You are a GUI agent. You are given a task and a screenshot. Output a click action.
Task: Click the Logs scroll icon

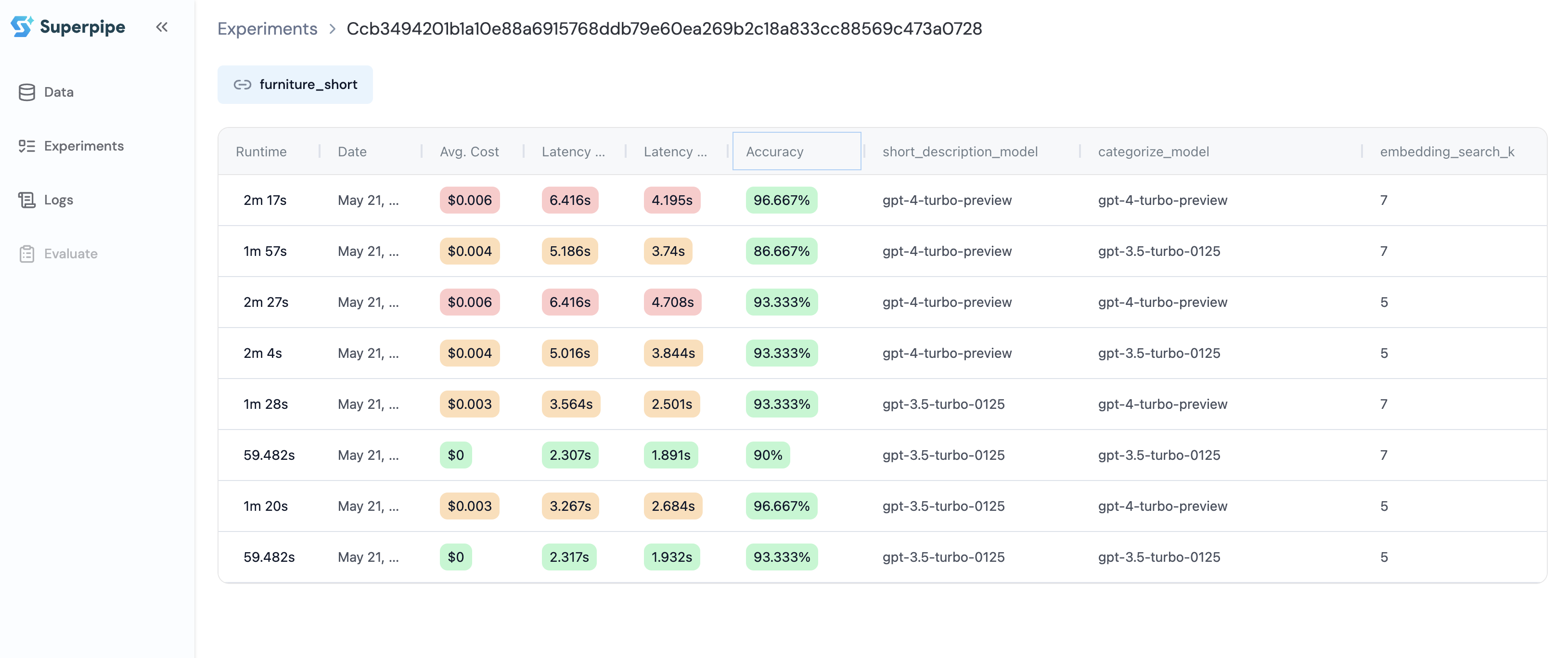(27, 200)
